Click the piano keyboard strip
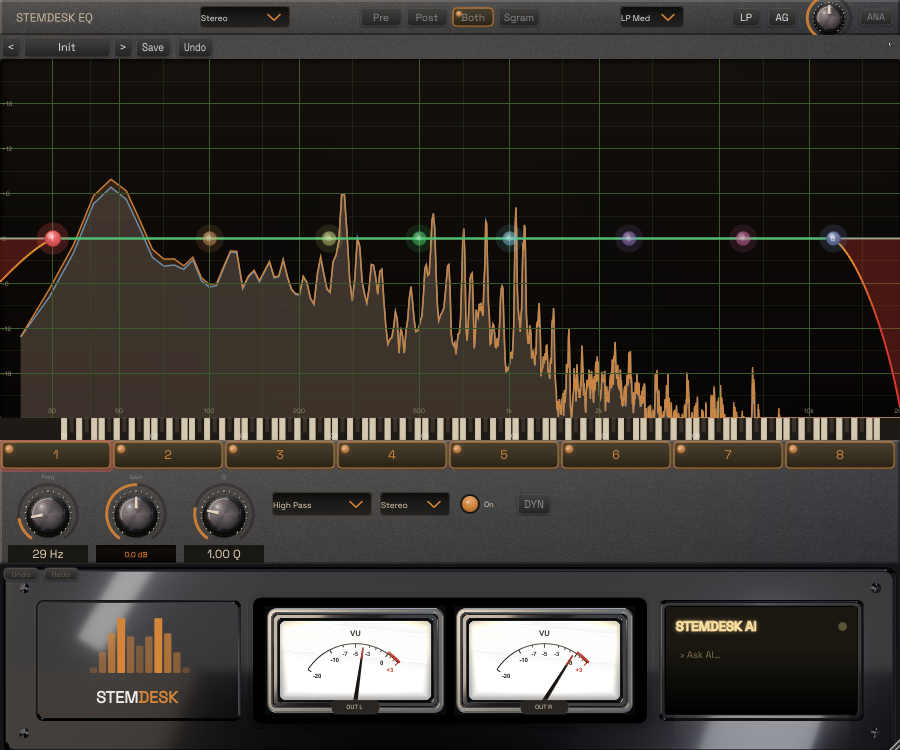 point(470,429)
